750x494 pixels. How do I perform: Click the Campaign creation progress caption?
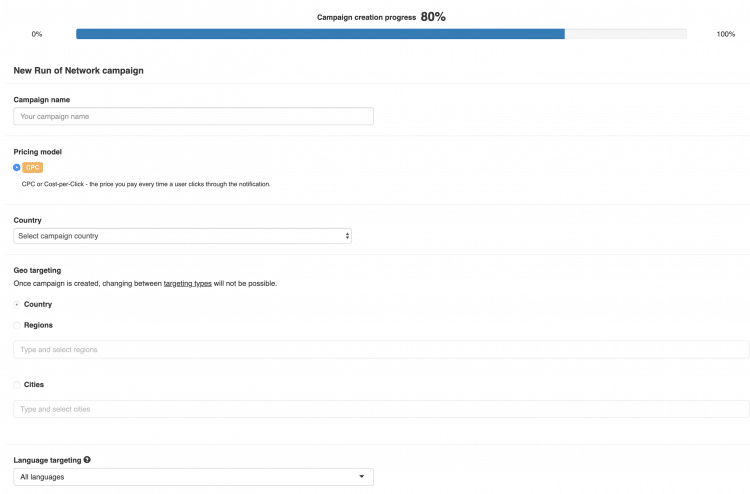point(366,17)
